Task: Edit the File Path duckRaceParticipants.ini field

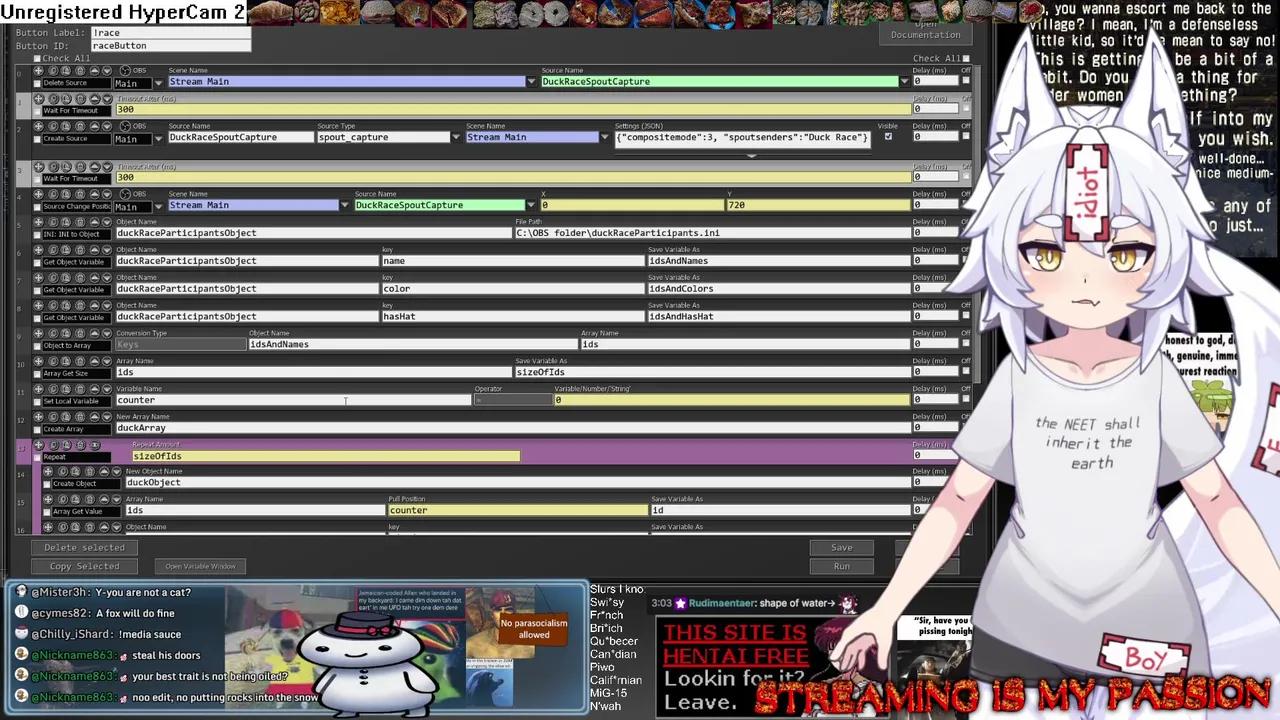Action: (712, 233)
